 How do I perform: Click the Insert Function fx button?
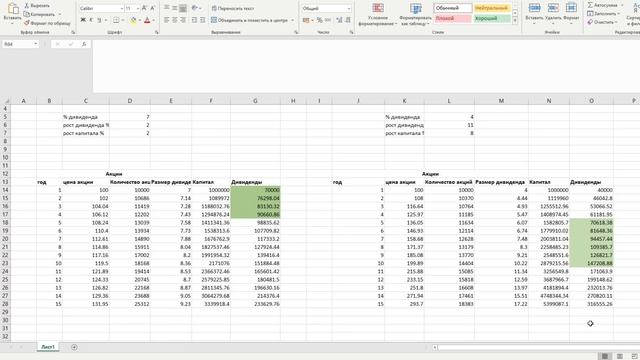[84, 44]
